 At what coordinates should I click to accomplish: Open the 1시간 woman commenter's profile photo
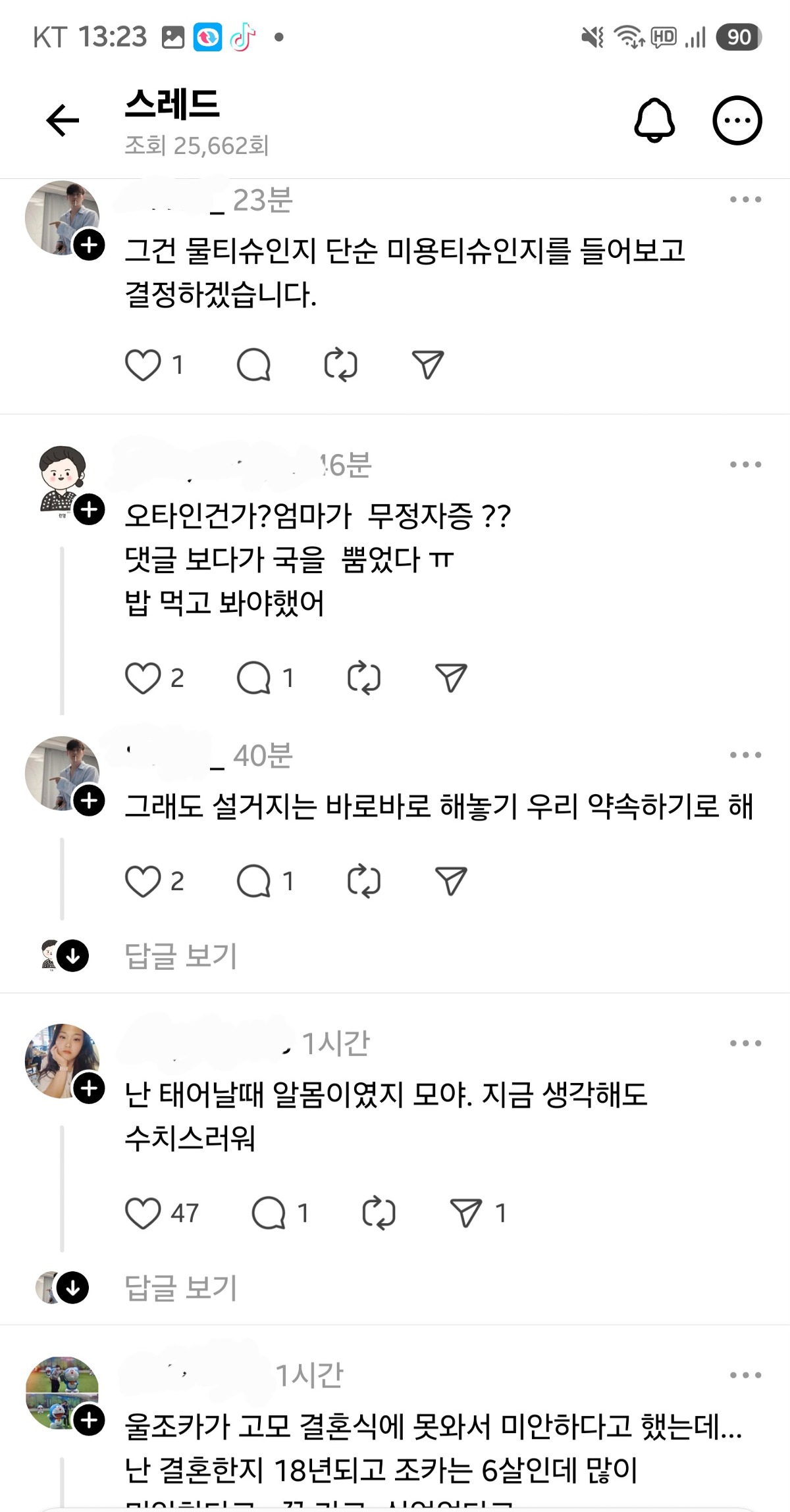click(62, 1061)
